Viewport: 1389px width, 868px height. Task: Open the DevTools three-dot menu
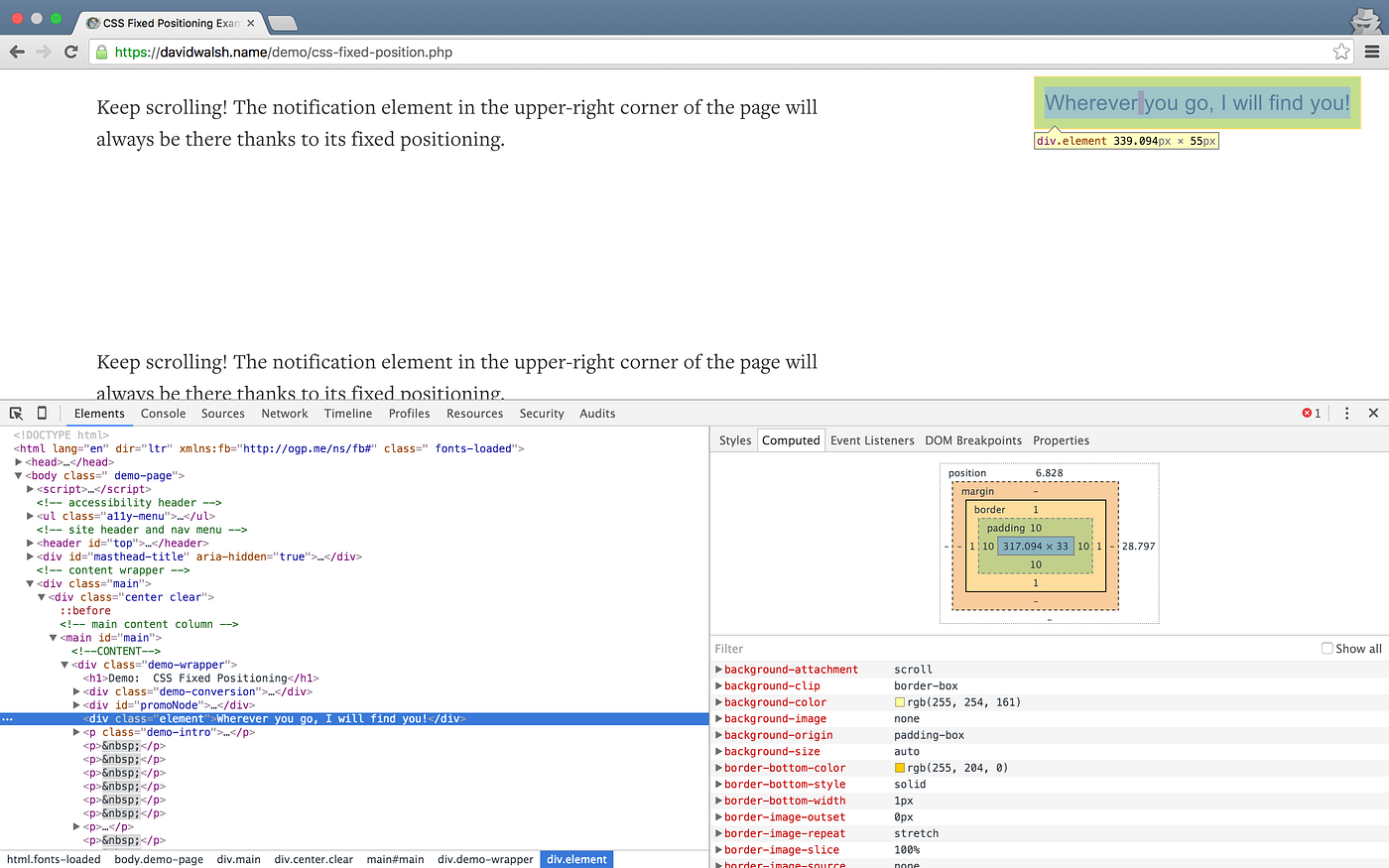tap(1346, 413)
